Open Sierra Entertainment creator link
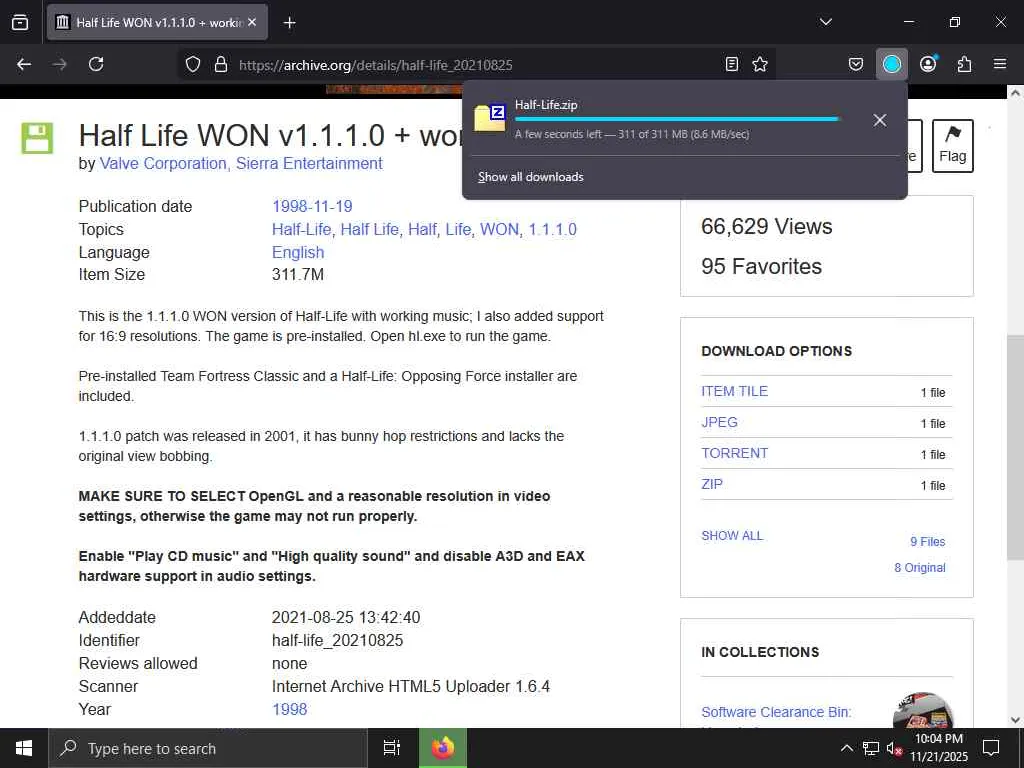This screenshot has height=768, width=1024. click(309, 163)
